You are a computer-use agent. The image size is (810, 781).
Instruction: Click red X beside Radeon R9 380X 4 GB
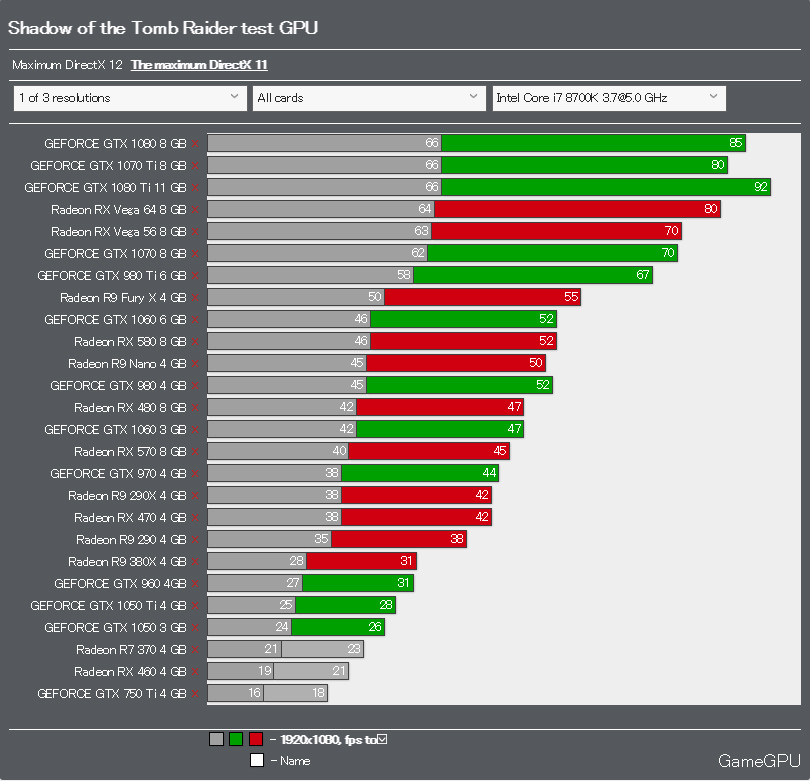(x=195, y=562)
